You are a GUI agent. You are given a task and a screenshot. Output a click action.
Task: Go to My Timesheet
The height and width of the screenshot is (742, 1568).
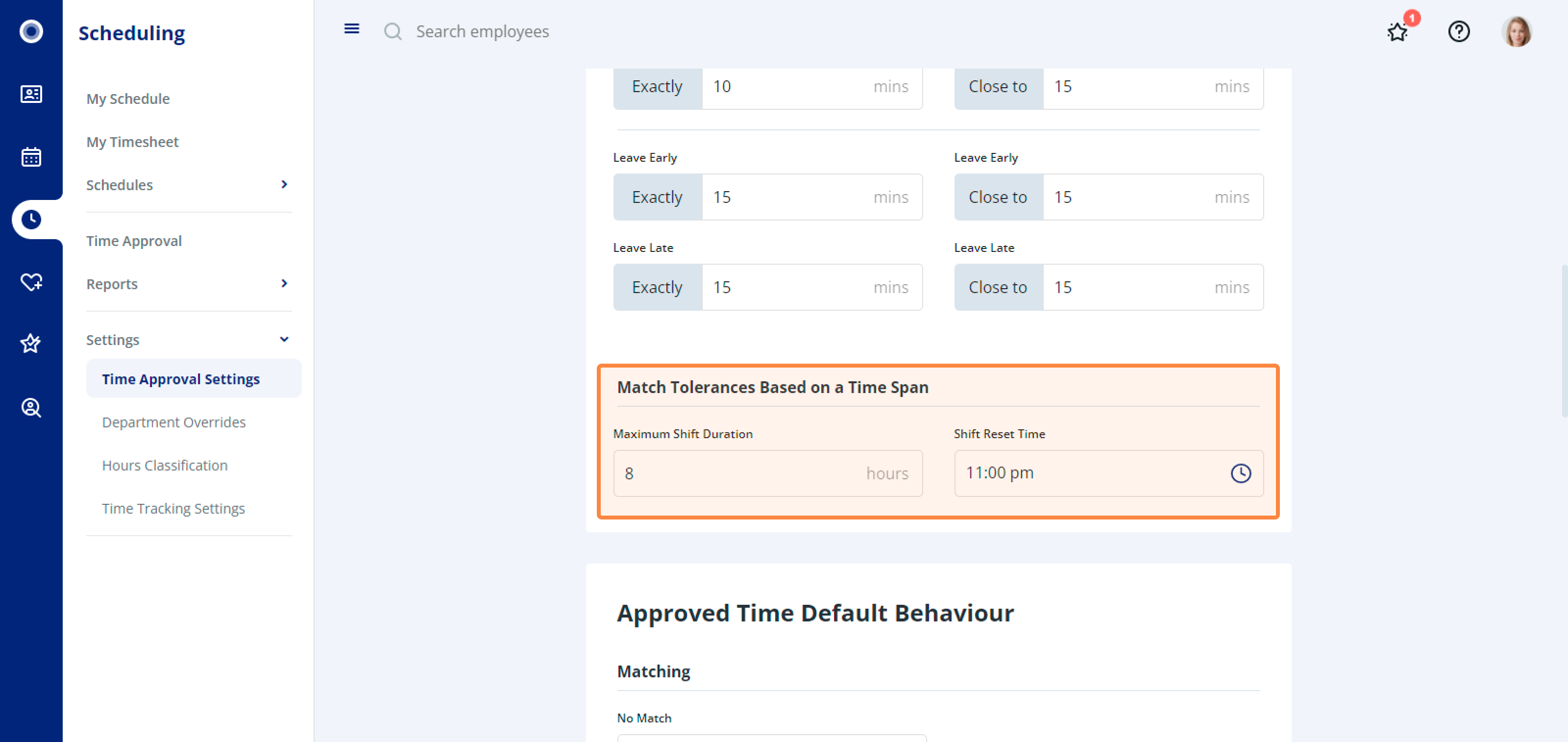point(132,142)
